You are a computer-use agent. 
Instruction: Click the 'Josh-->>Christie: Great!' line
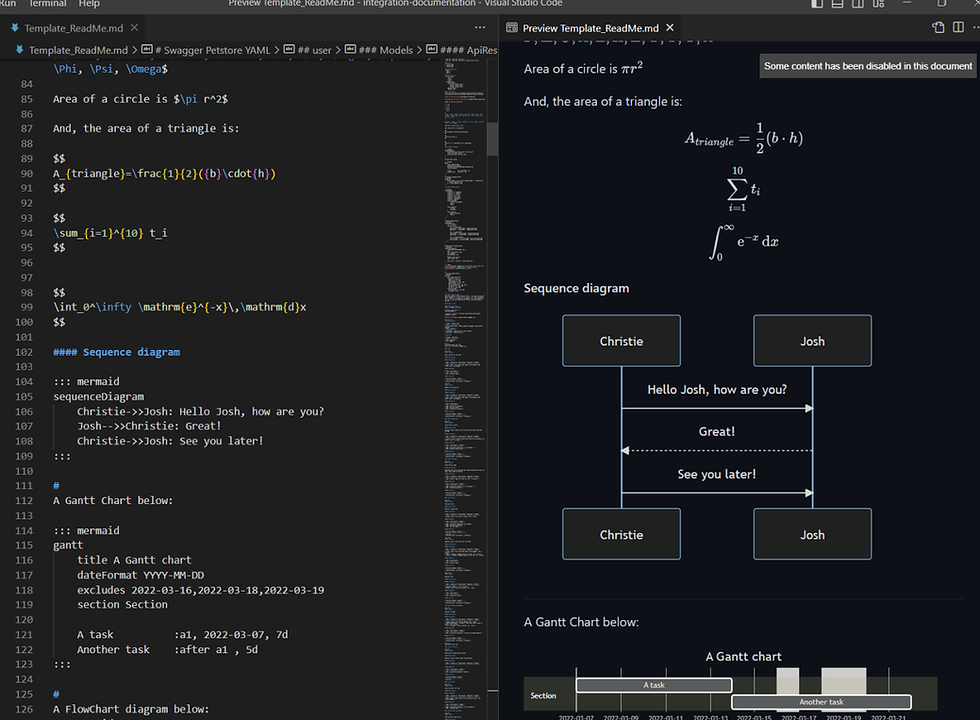point(149,426)
